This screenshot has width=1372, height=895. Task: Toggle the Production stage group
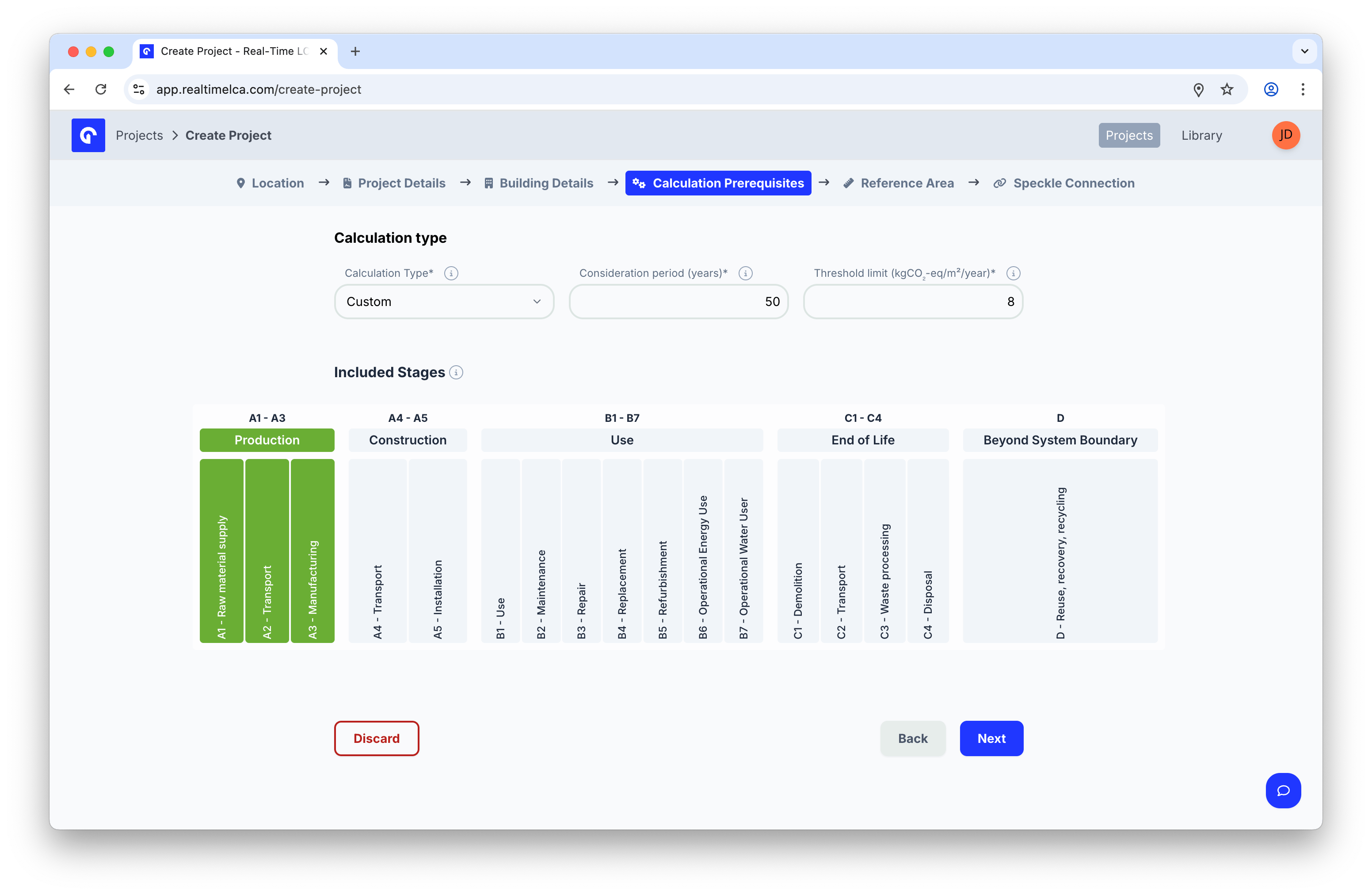coord(267,440)
